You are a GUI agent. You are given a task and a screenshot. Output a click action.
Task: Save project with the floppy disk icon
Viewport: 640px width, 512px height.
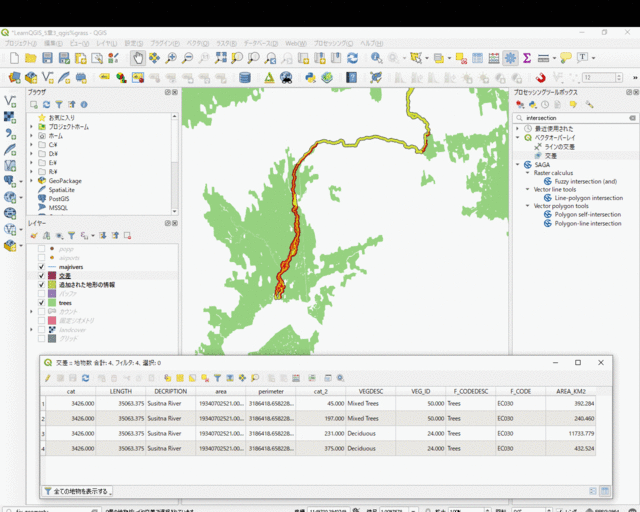coord(47,58)
